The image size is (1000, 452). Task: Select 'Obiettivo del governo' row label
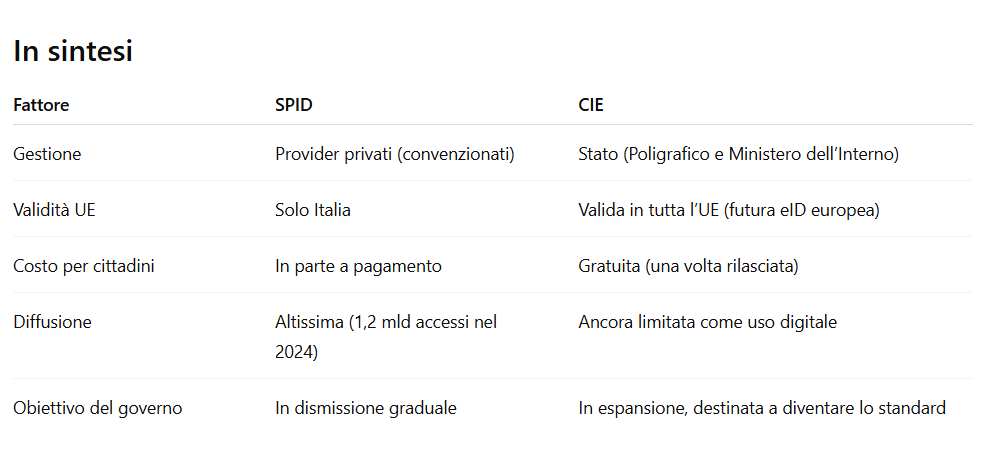coord(98,408)
